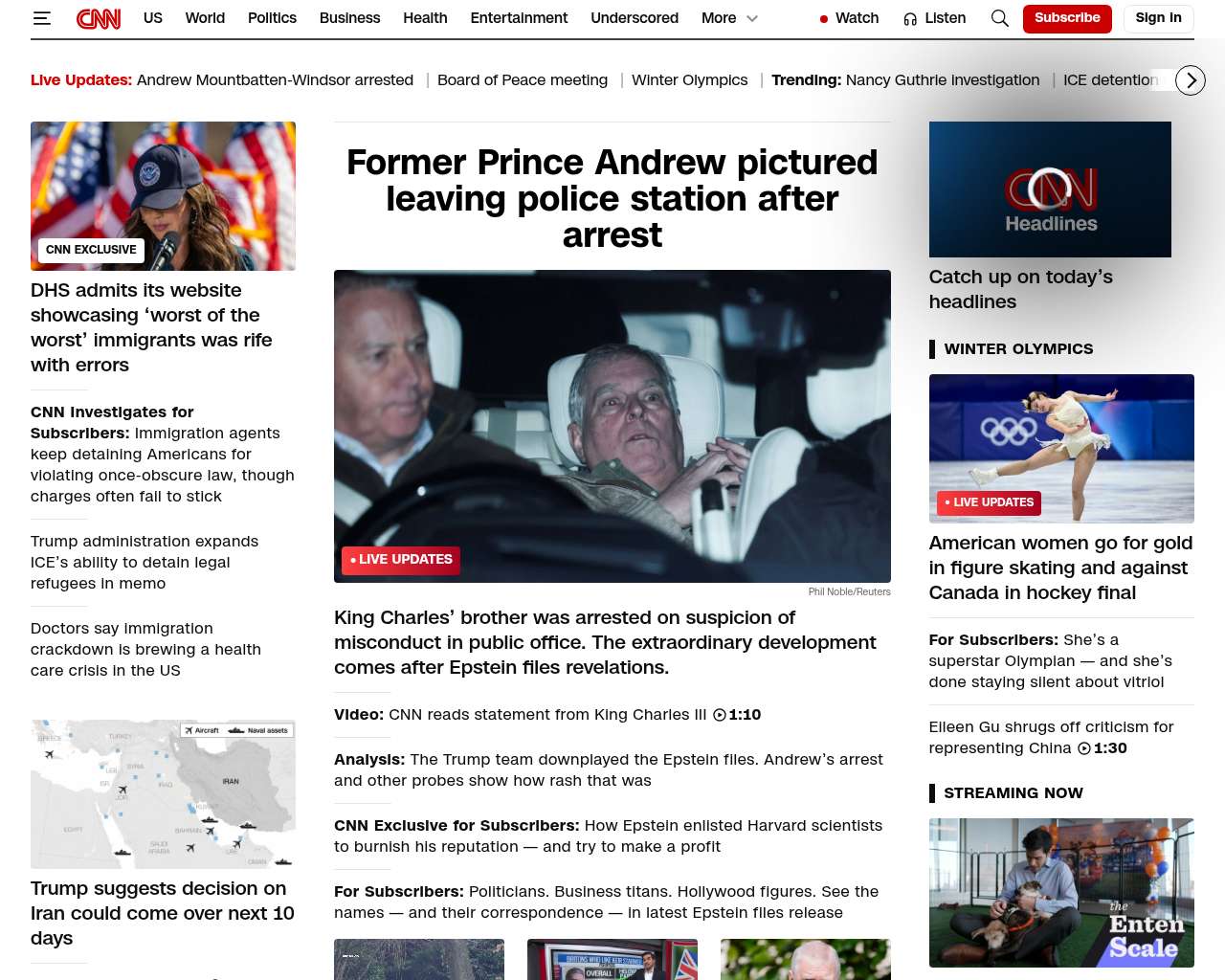1225x980 pixels.
Task: Click the red Watch live dot
Action: point(823,18)
